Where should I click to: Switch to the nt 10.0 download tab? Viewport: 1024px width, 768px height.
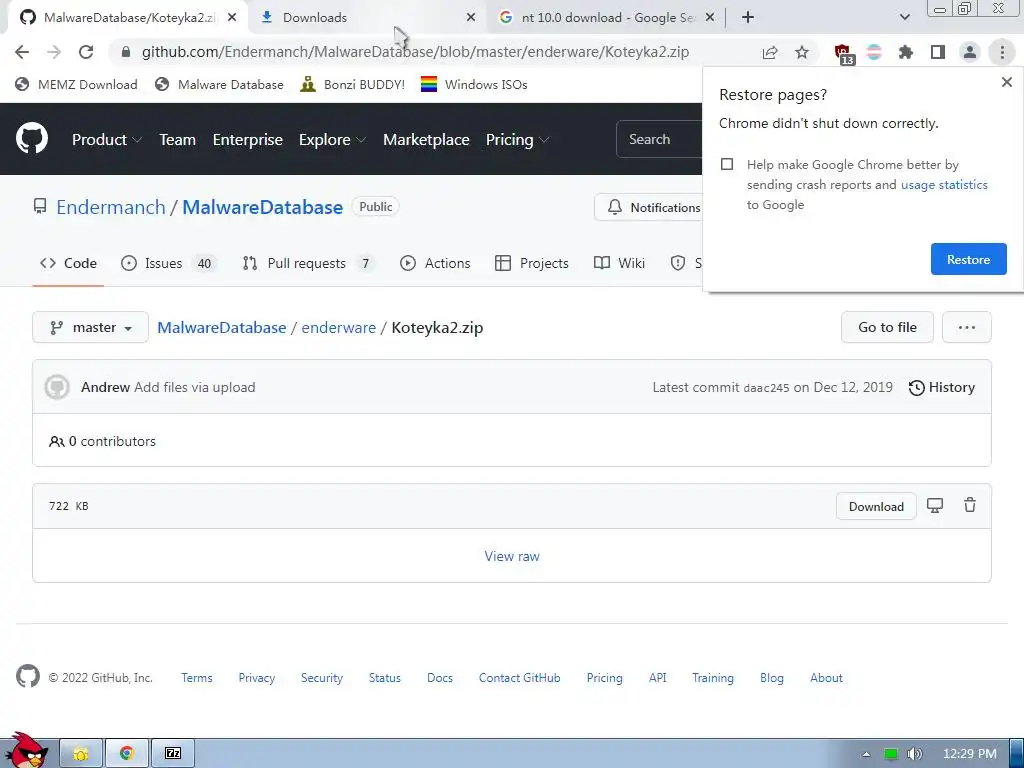click(607, 18)
